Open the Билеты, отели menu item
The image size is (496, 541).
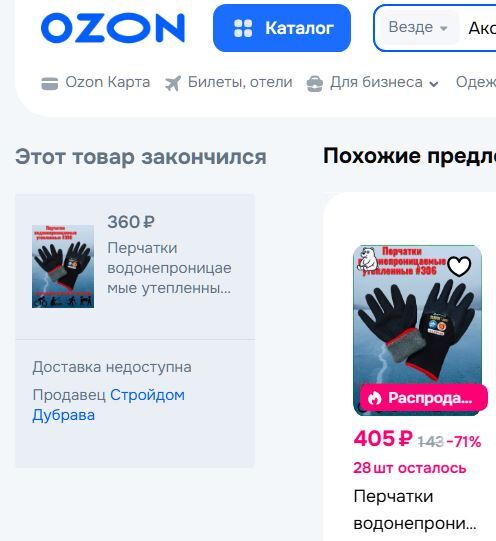tap(229, 83)
